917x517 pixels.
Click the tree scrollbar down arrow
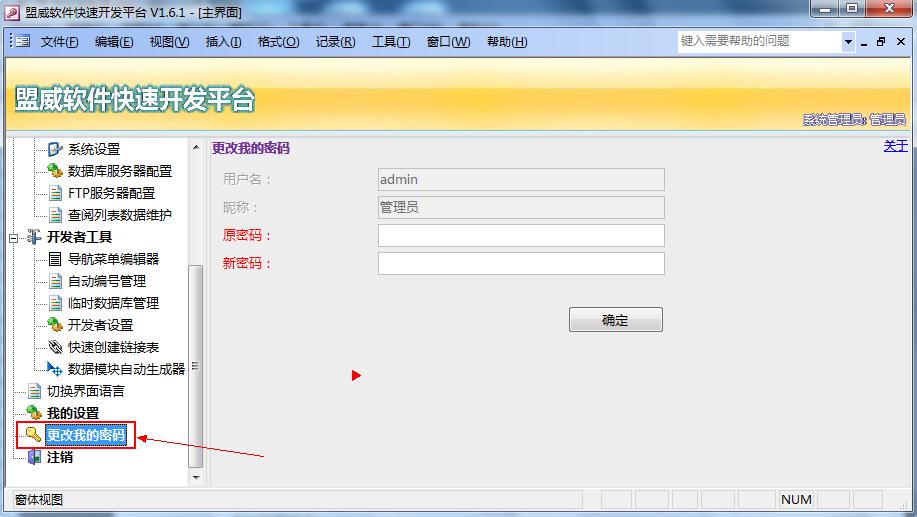pyautogui.click(x=196, y=477)
